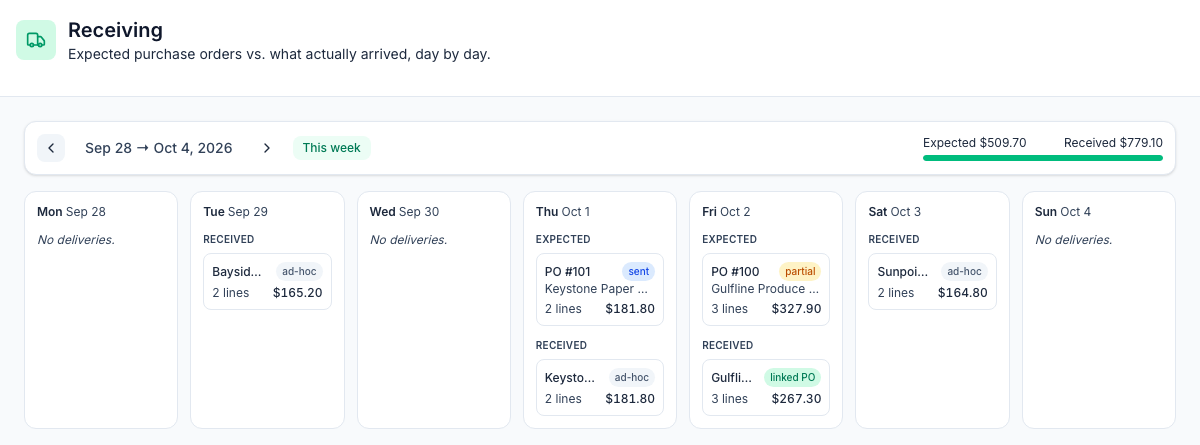Advance to the next week
This screenshot has height=445, width=1200.
tap(267, 148)
